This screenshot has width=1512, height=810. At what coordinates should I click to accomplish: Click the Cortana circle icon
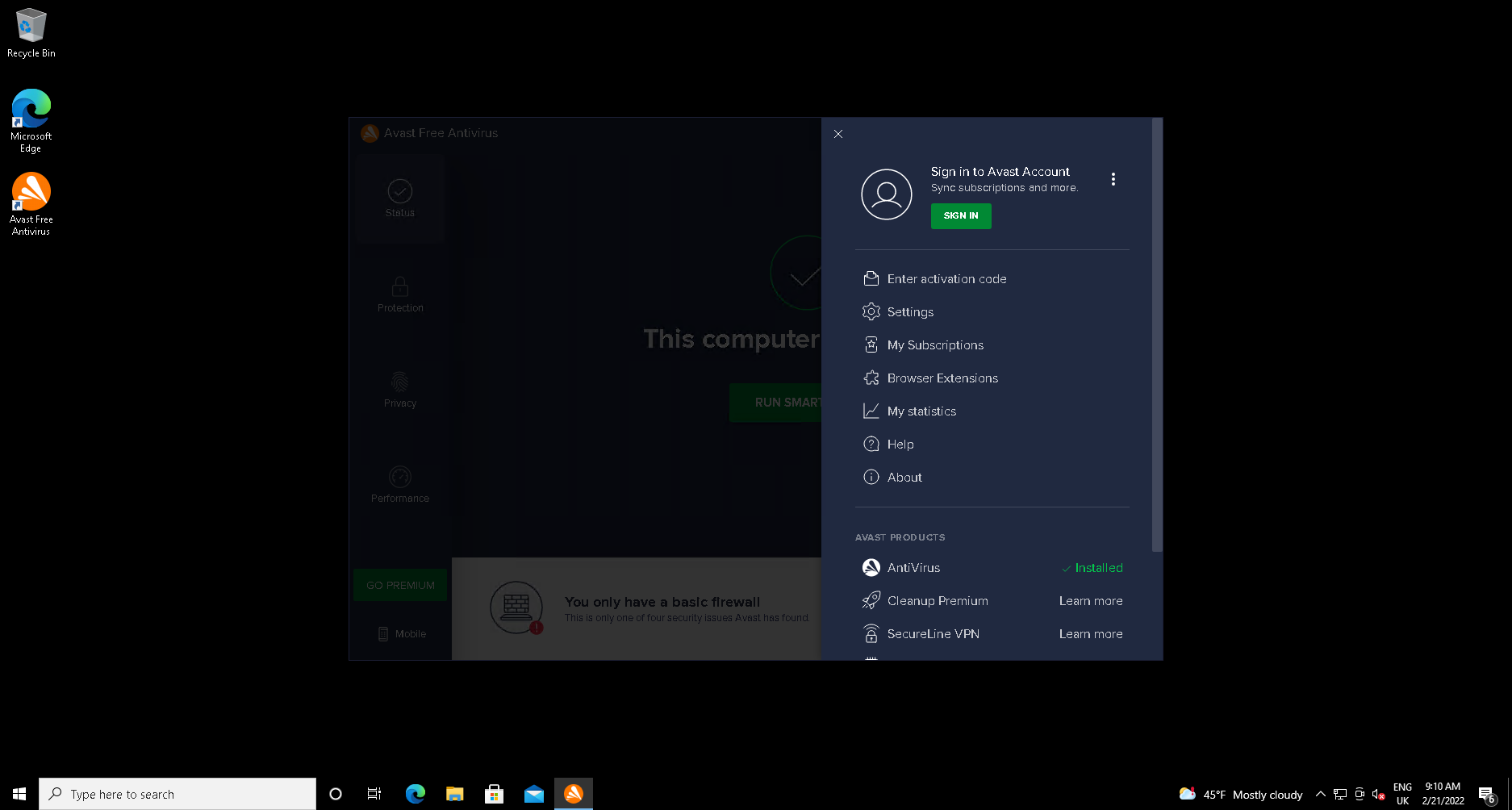click(336, 794)
